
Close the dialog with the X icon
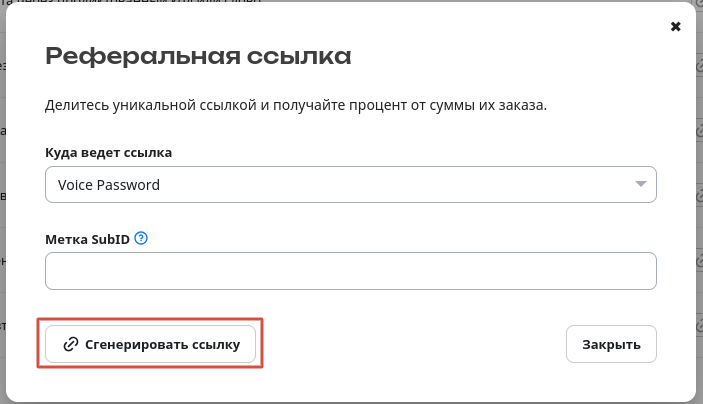(x=676, y=26)
